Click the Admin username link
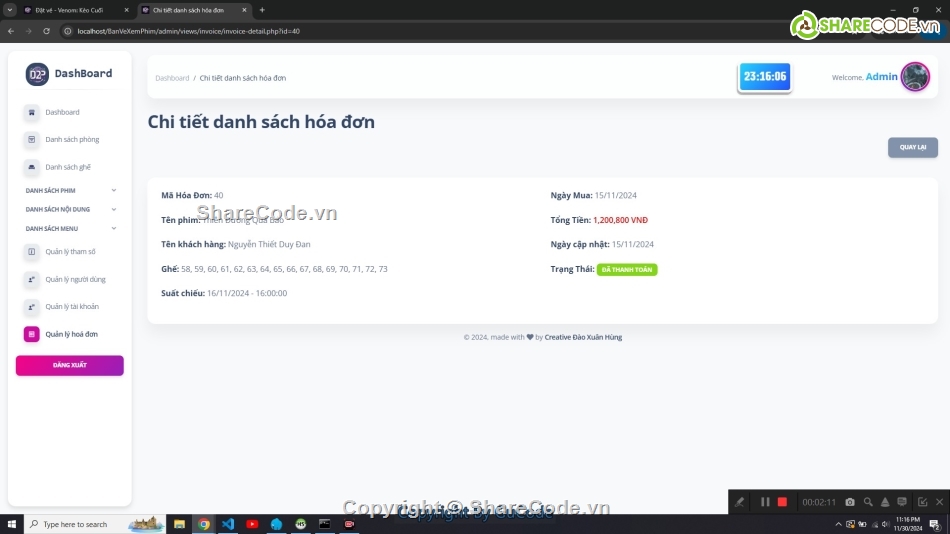This screenshot has height=534, width=950. click(x=882, y=76)
